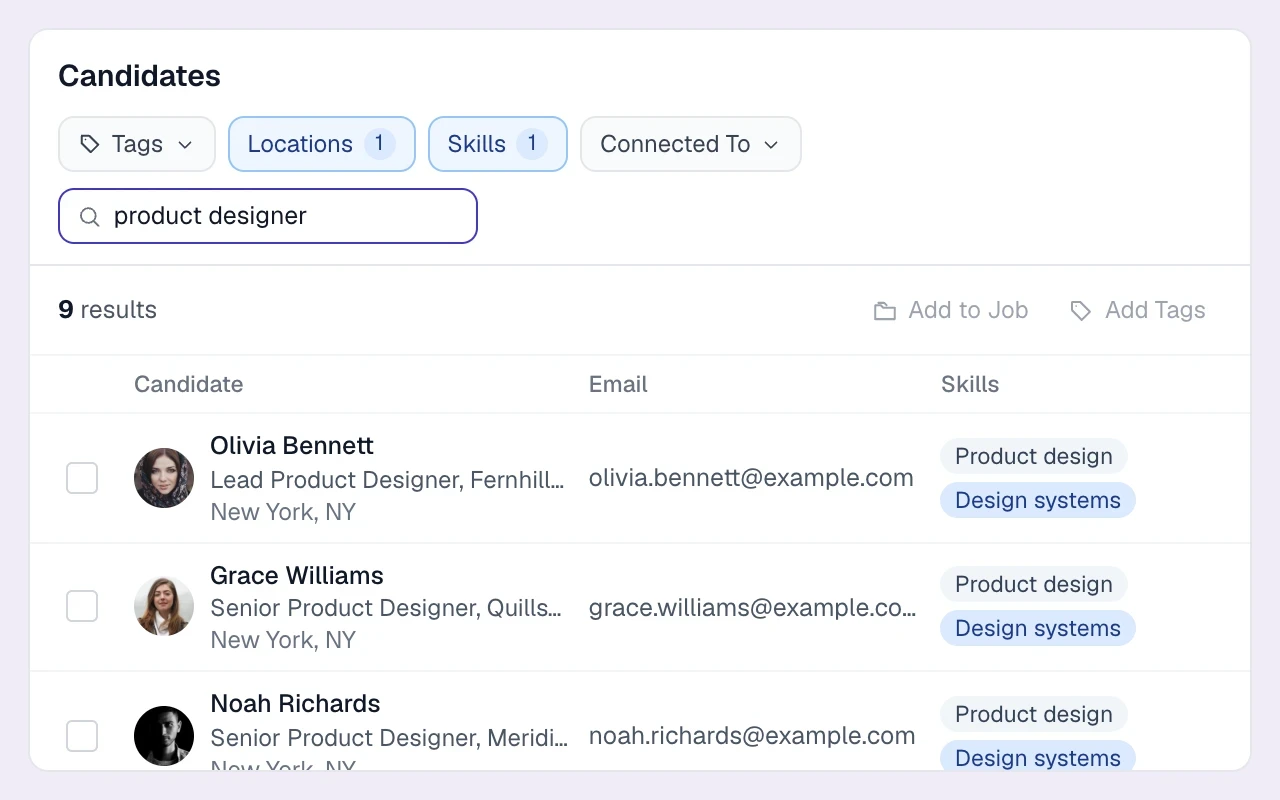Viewport: 1280px width, 800px height.
Task: Click Olivia Bennett's Product design tag
Action: pyautogui.click(x=1034, y=456)
